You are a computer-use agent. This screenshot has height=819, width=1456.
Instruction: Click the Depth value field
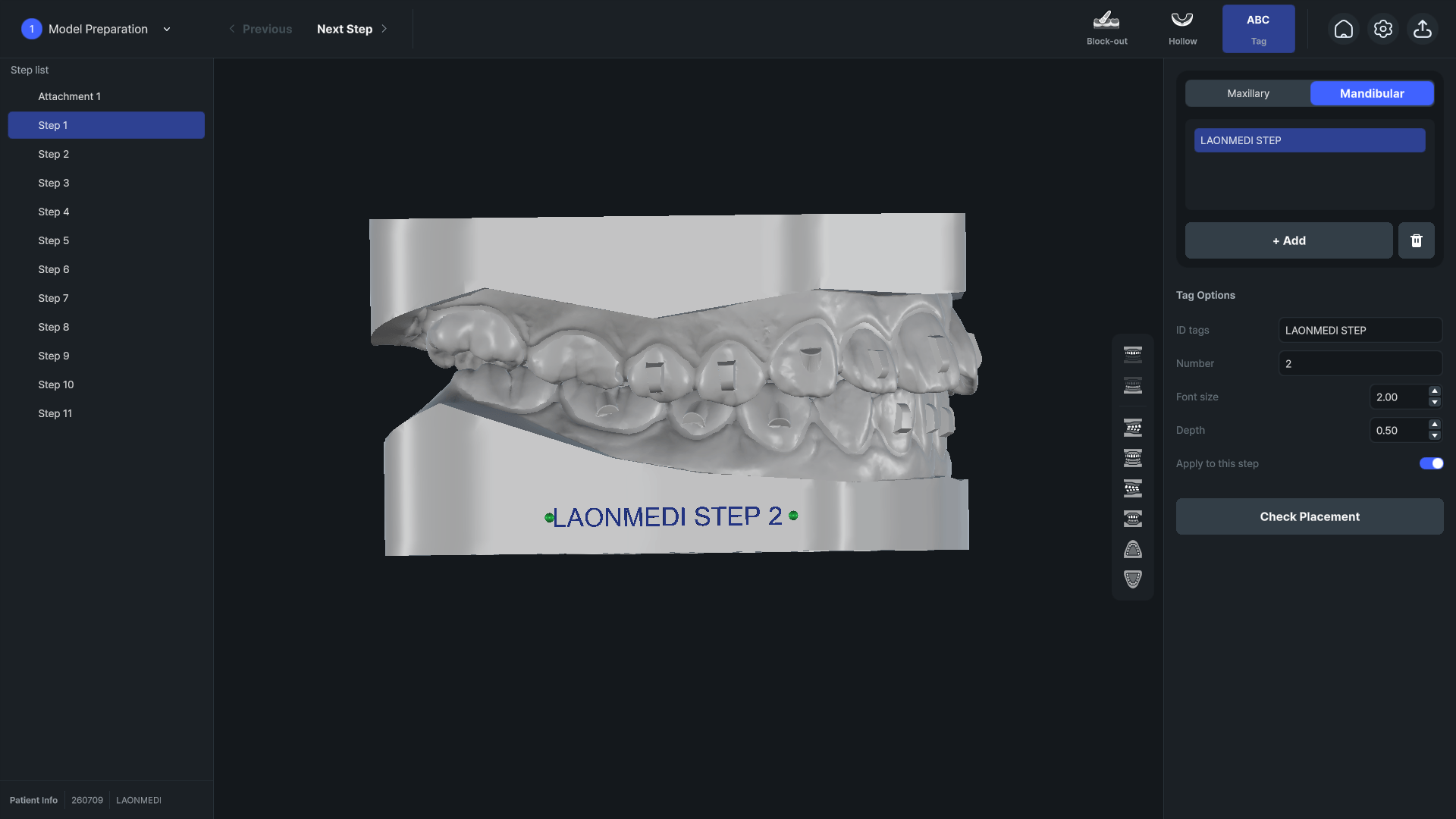click(x=1398, y=430)
